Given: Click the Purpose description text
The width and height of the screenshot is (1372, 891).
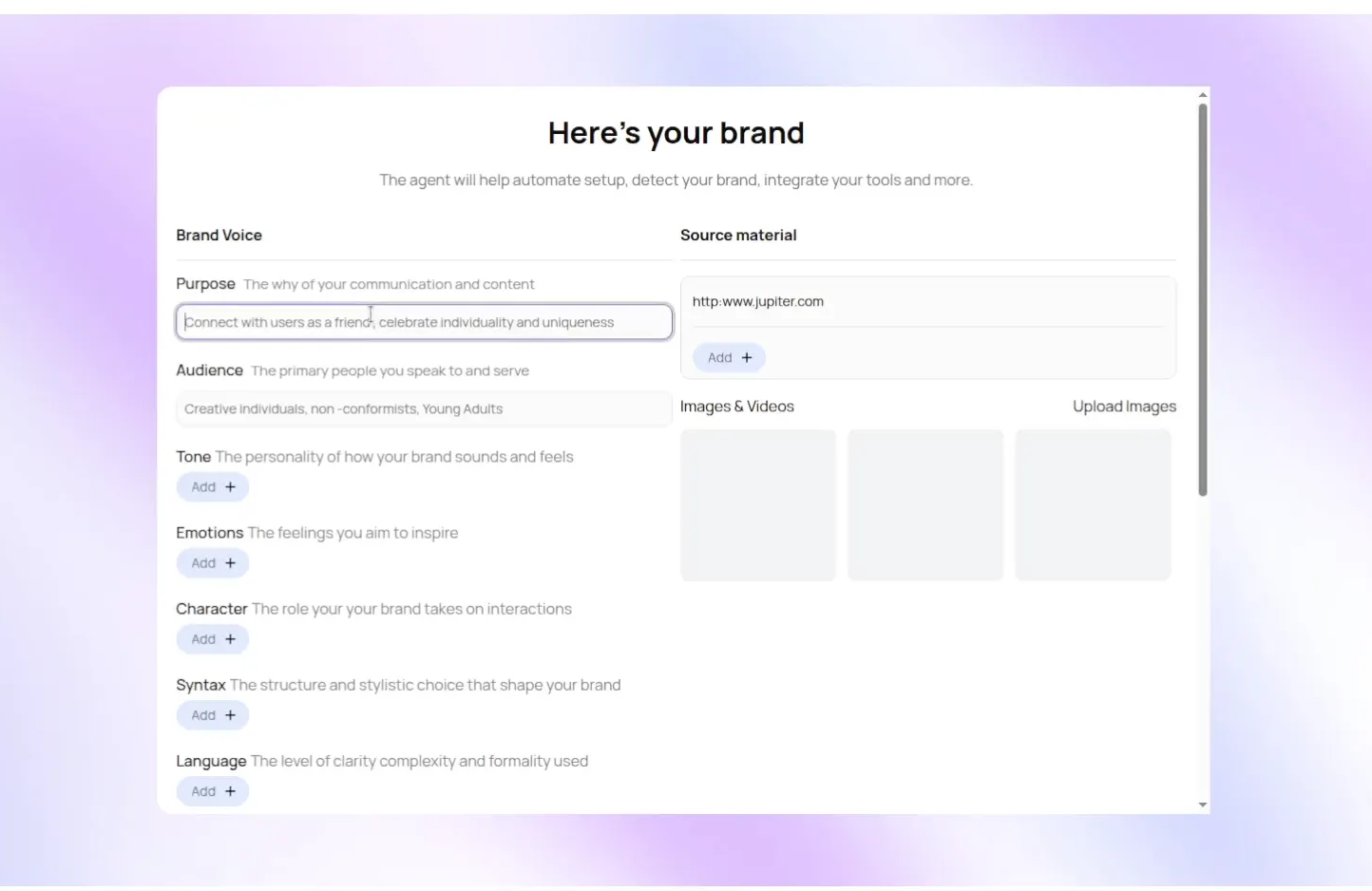Looking at the screenshot, I should coord(389,283).
